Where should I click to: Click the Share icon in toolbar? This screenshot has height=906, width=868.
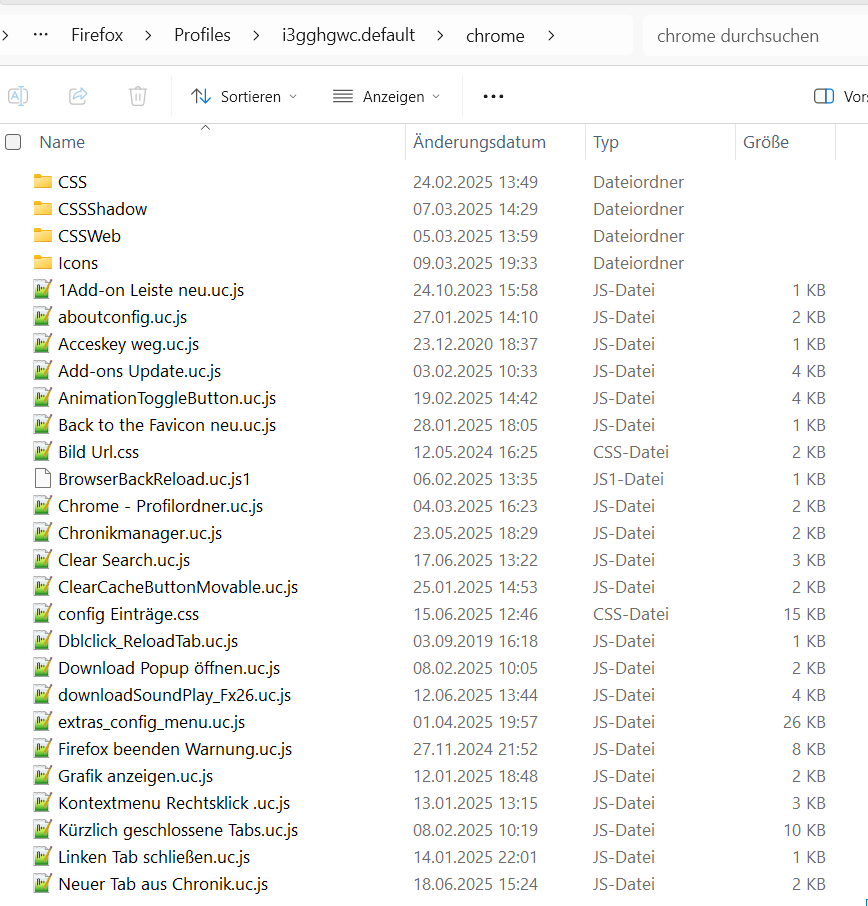click(78, 96)
